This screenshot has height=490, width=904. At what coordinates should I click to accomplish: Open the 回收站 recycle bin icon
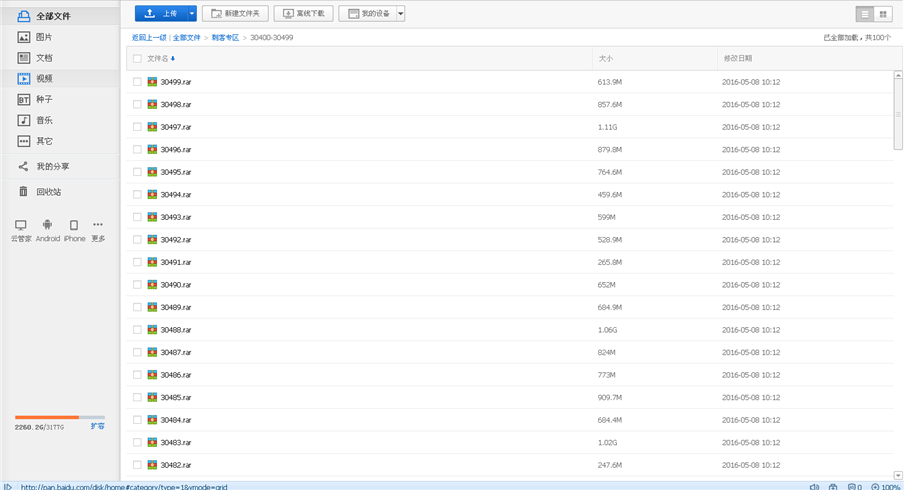[x=24, y=191]
